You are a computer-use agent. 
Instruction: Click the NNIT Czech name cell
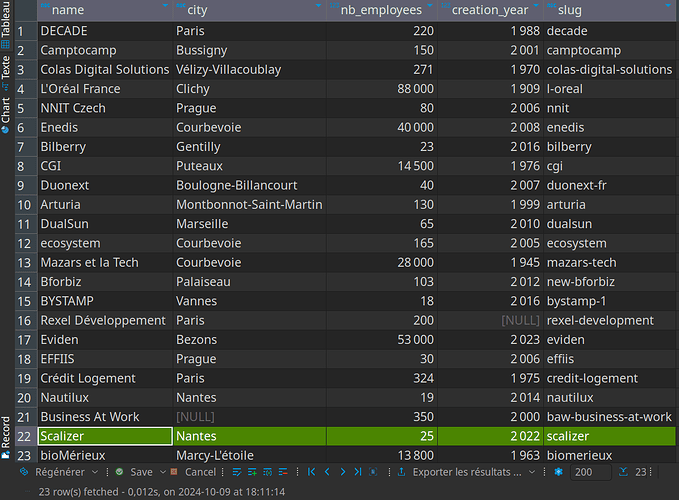coord(105,108)
